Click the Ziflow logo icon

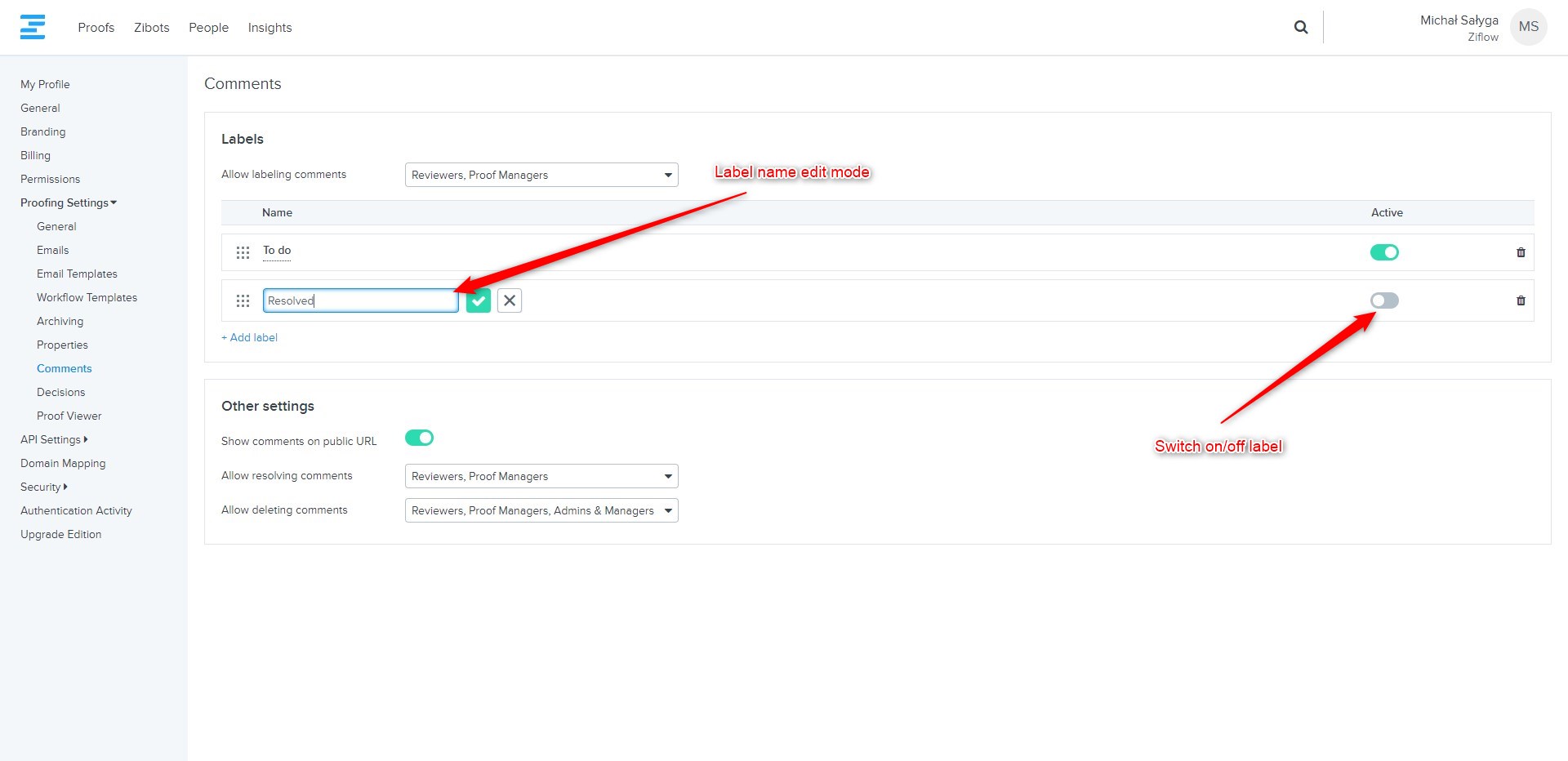(x=33, y=27)
